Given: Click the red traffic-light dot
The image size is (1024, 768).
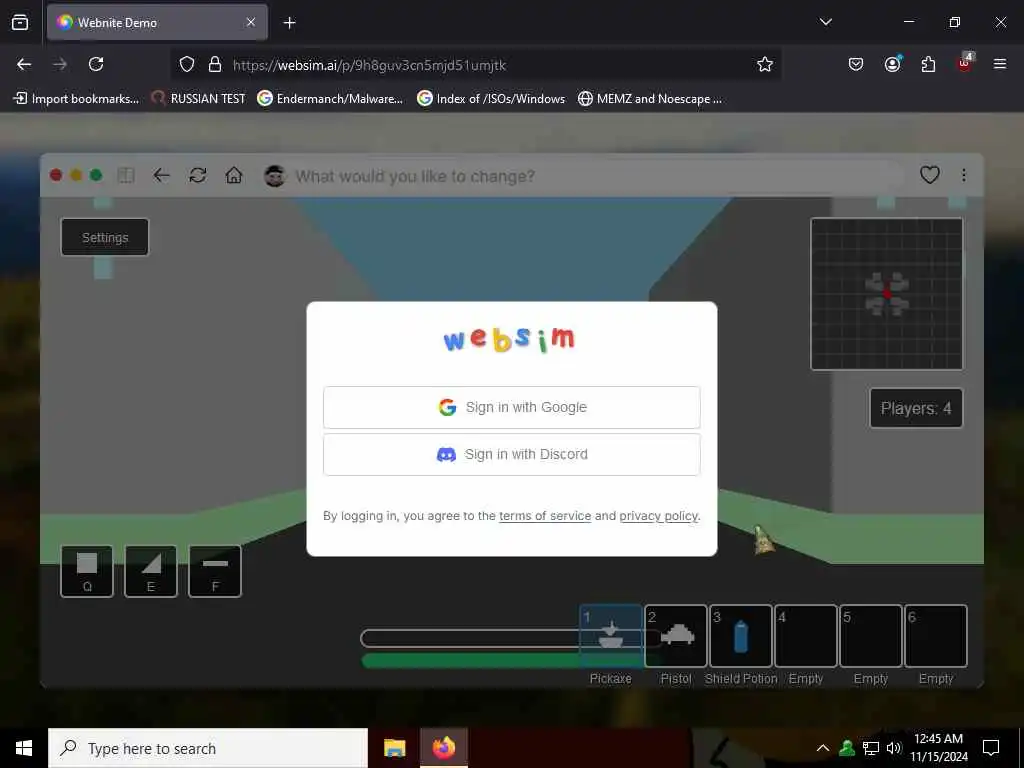Looking at the screenshot, I should 56,175.
